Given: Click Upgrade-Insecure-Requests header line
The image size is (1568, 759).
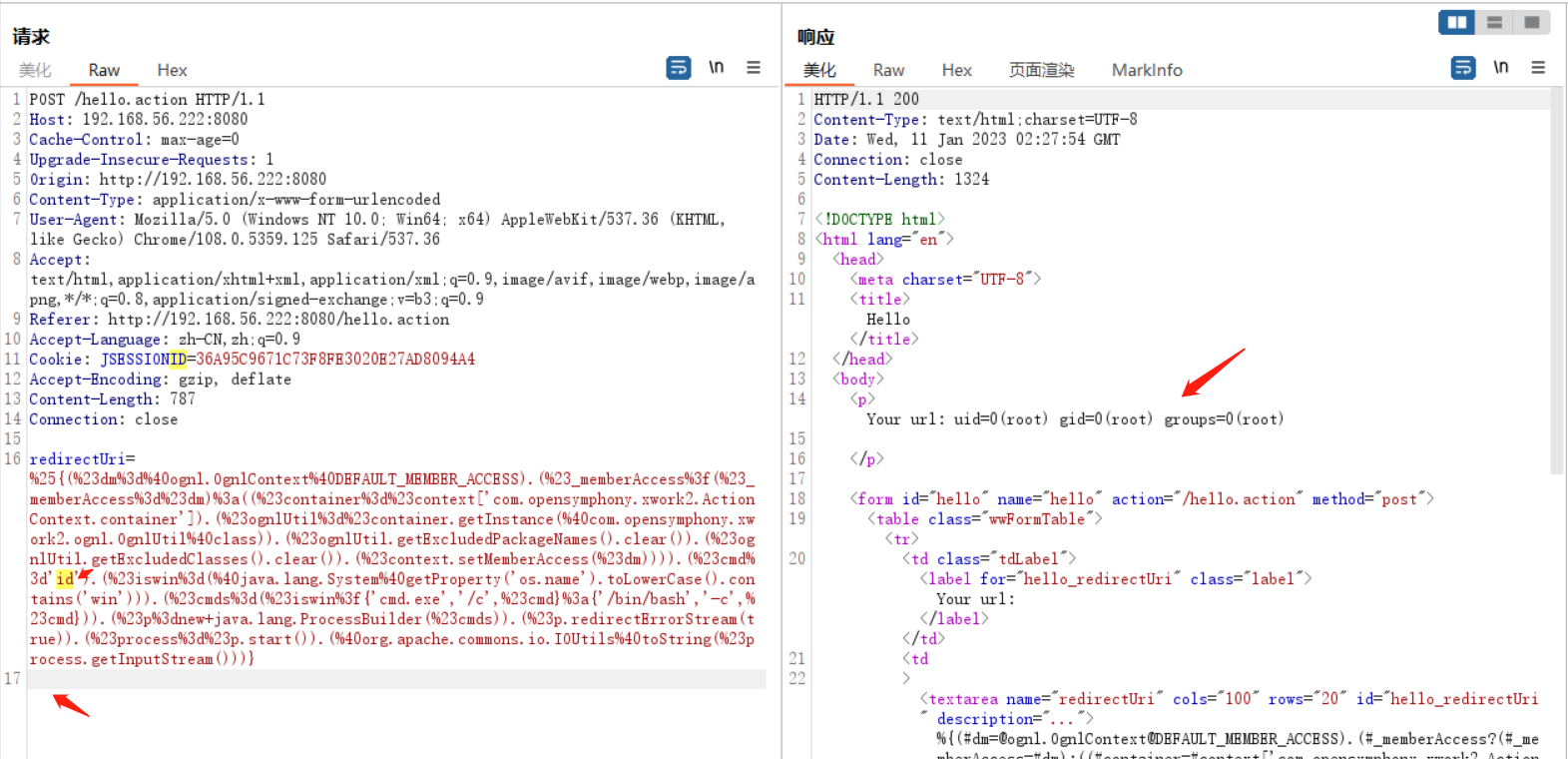Looking at the screenshot, I should pos(151,160).
